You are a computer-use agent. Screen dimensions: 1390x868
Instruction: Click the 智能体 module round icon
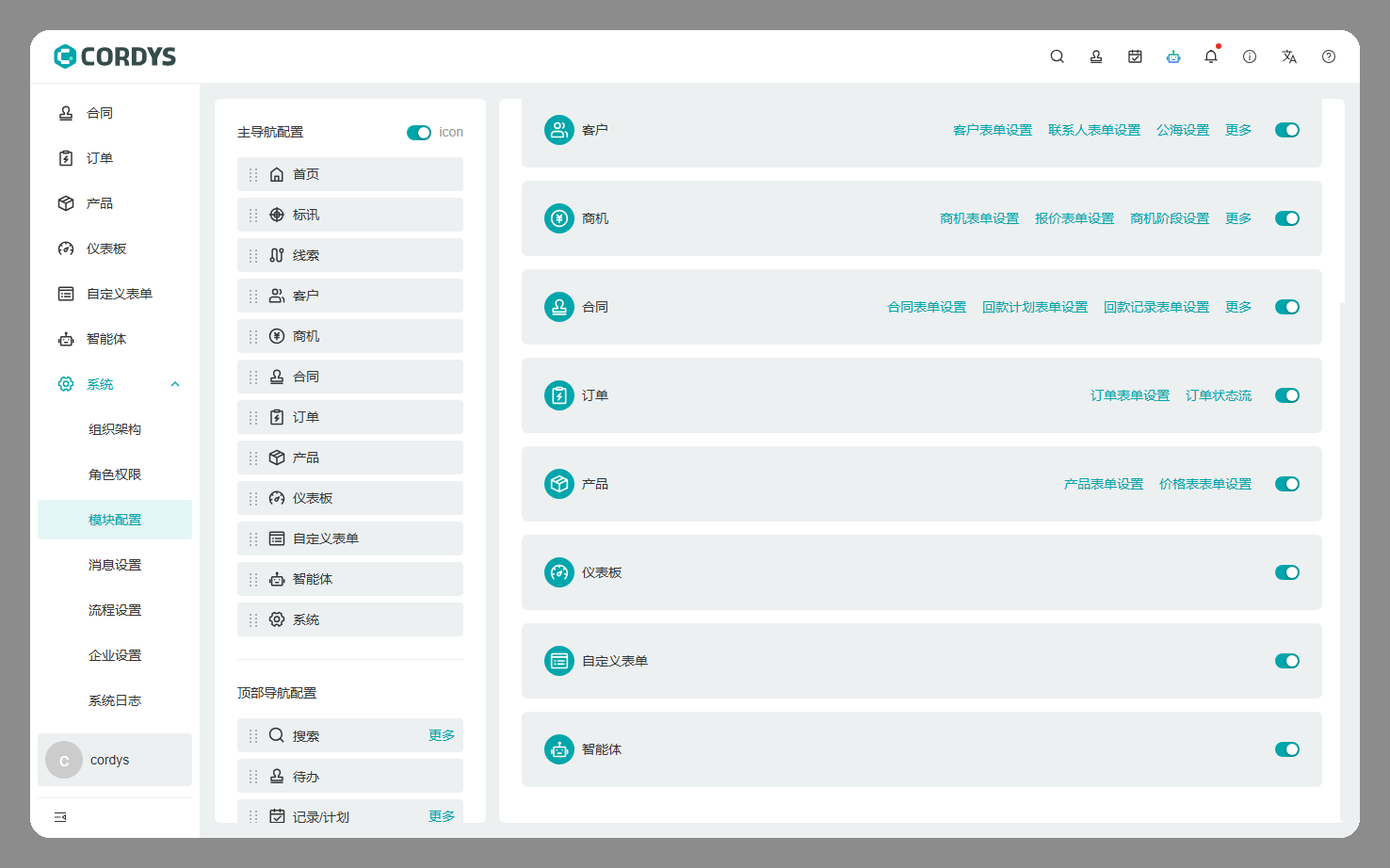pyautogui.click(x=559, y=749)
